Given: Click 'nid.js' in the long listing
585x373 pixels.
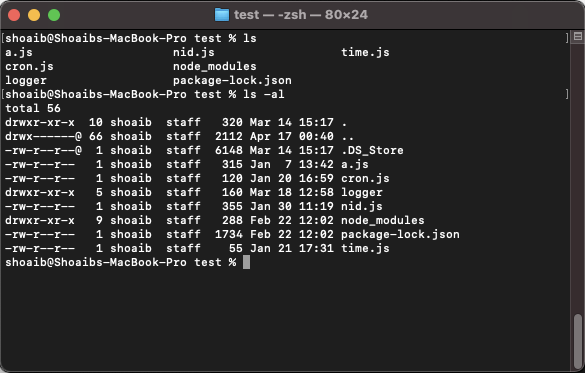Looking at the screenshot, I should click(362, 206).
